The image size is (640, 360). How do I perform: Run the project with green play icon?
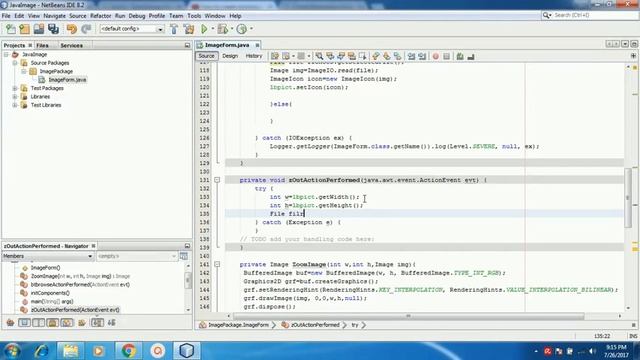204,29
